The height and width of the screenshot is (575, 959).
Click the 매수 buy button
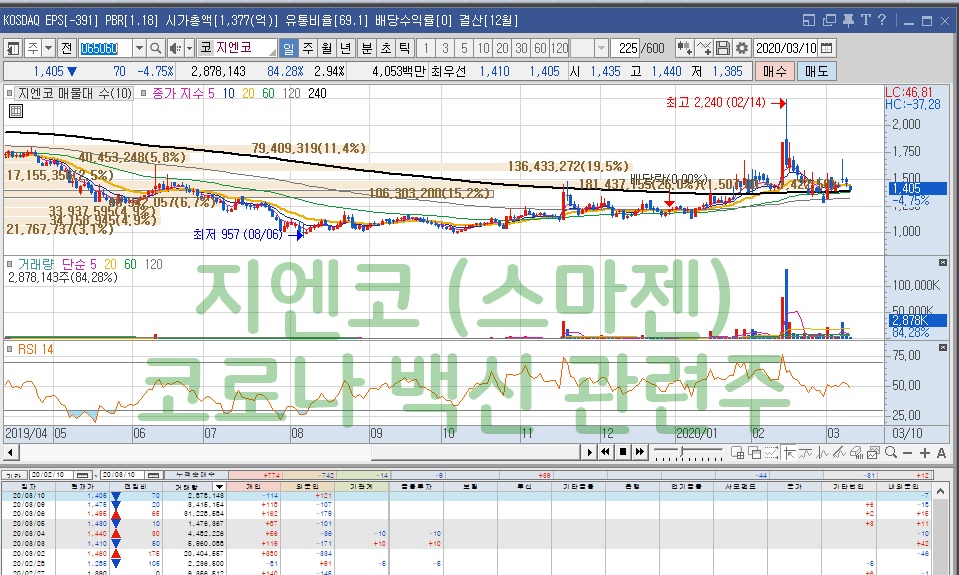coord(774,72)
